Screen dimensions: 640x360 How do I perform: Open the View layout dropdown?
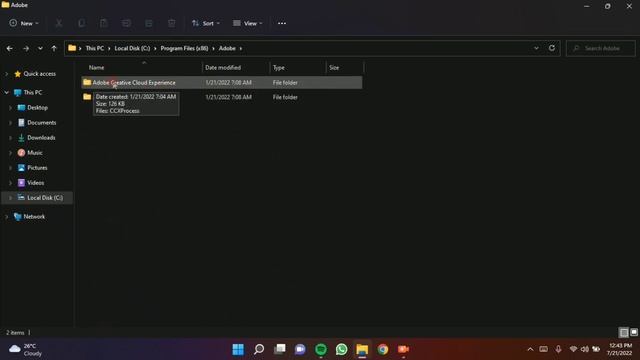tap(247, 23)
